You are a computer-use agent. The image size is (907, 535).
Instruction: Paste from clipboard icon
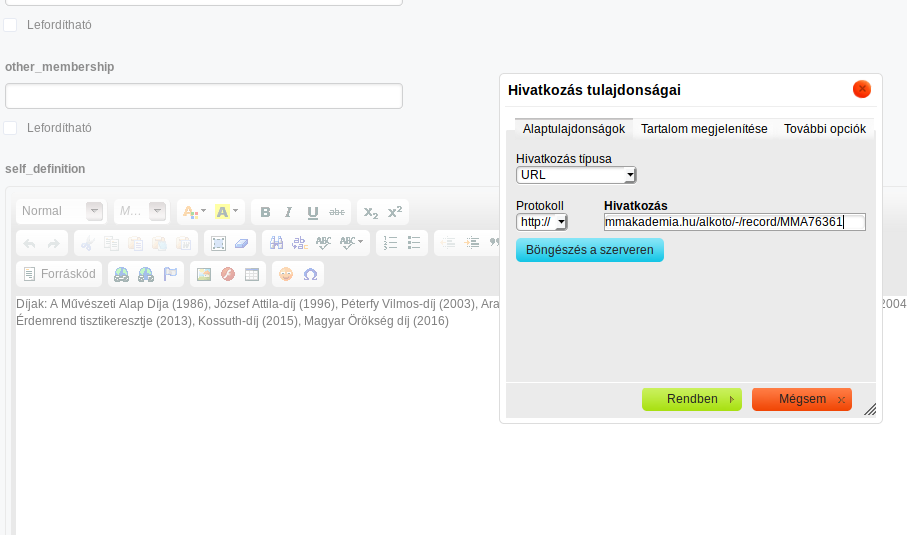[135, 243]
